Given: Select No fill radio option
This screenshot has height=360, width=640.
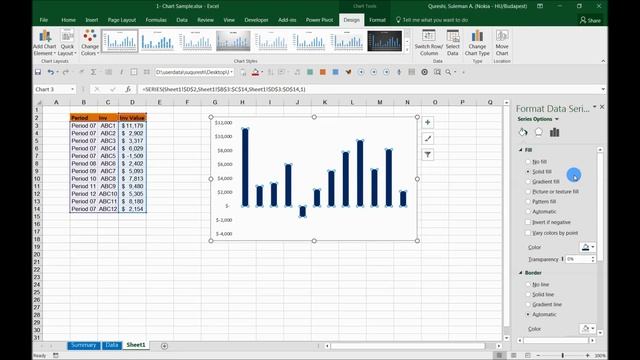Looking at the screenshot, I should click(528, 162).
